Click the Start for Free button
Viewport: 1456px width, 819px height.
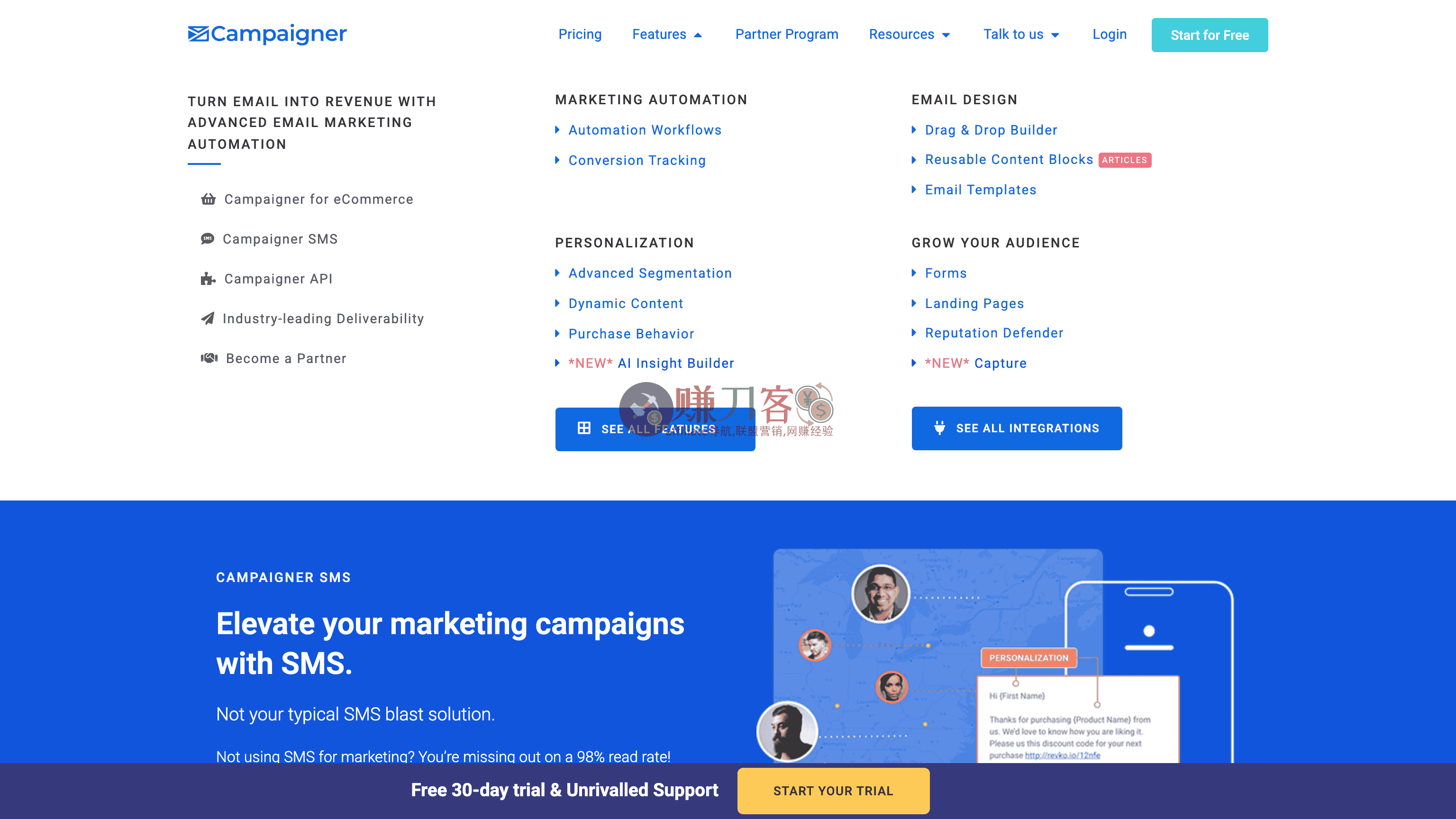(x=1210, y=35)
